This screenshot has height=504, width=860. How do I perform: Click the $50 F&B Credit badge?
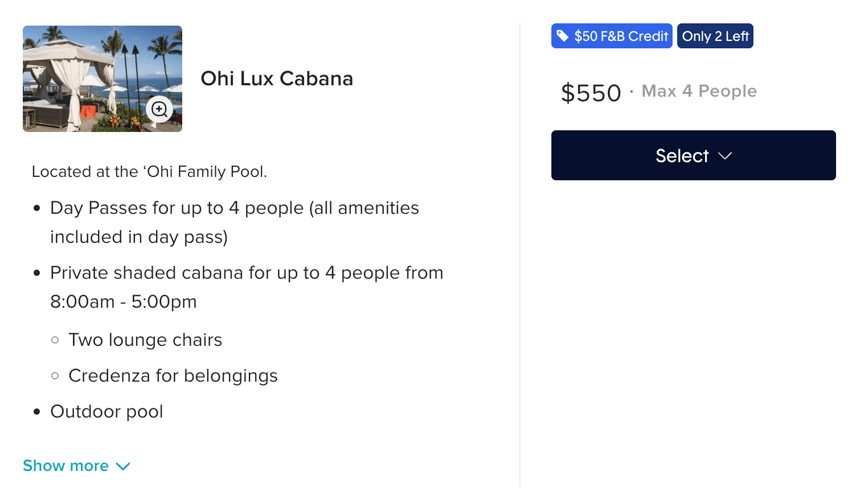[612, 36]
